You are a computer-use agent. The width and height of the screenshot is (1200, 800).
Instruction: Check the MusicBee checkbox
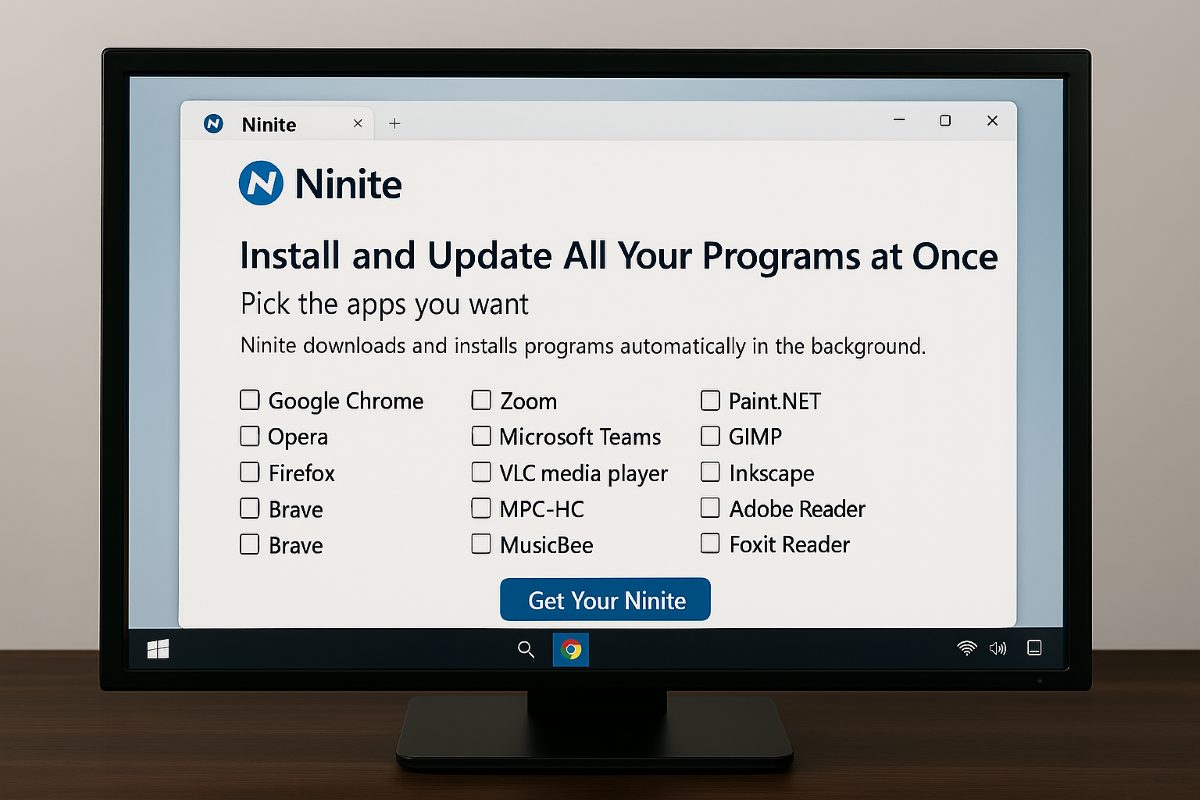point(481,544)
